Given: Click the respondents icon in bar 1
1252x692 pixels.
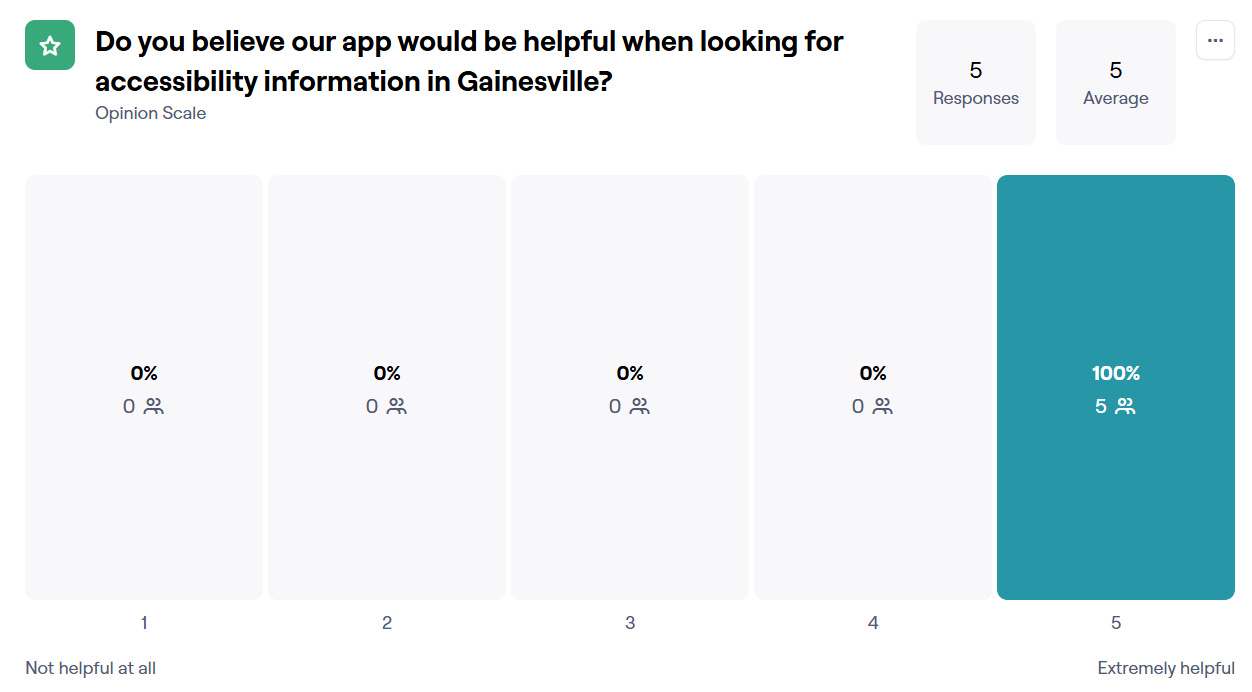Looking at the screenshot, I should [x=153, y=406].
